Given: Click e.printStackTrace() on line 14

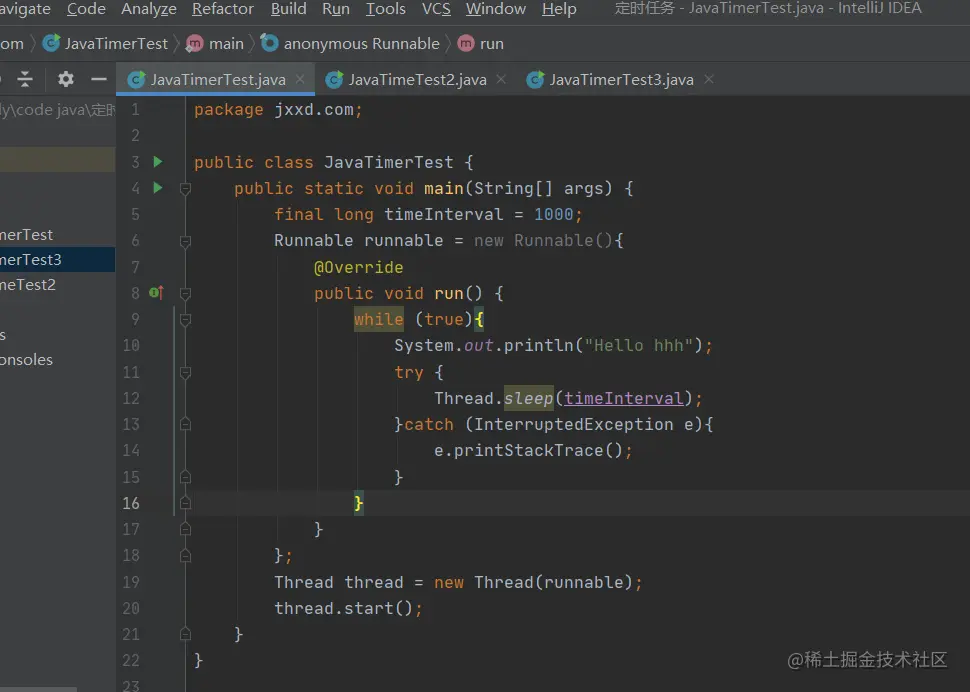Looking at the screenshot, I should [533, 450].
